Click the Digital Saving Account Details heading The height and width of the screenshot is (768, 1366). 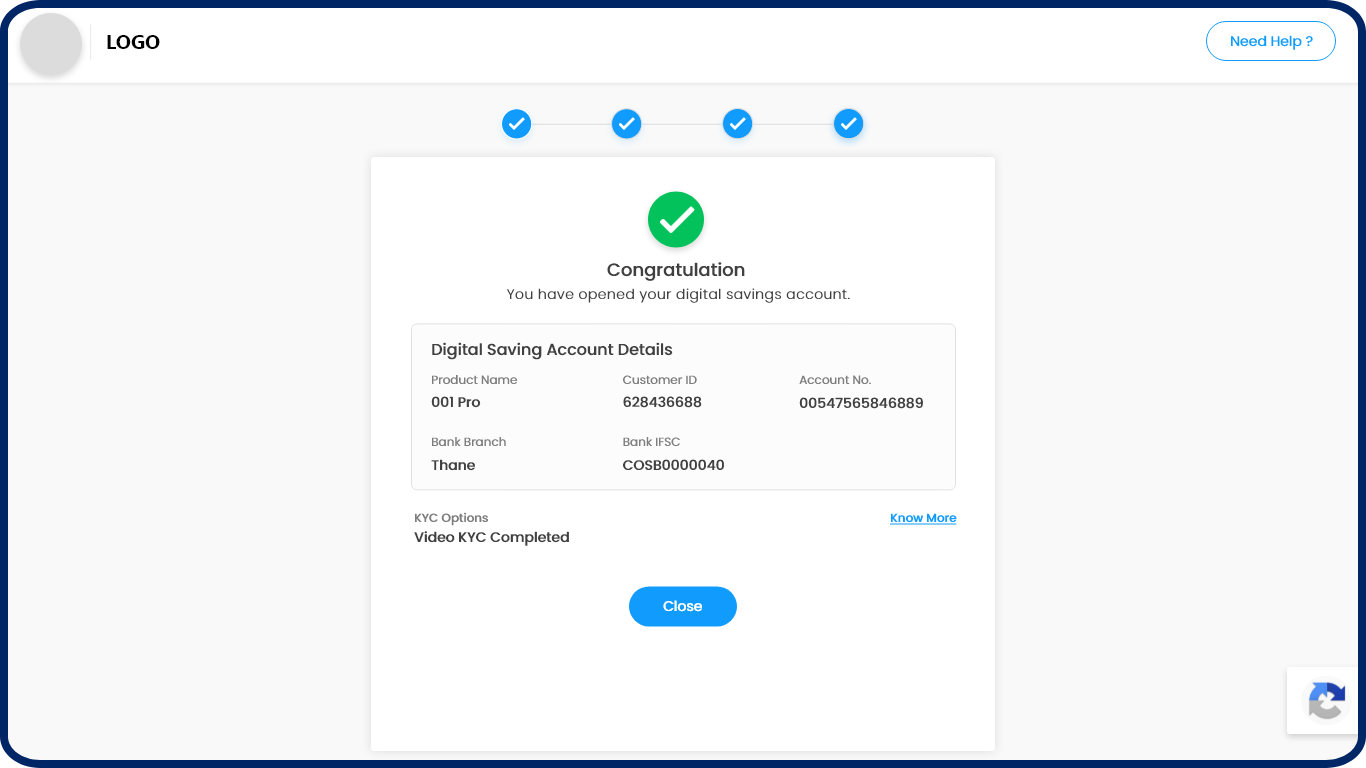point(552,350)
